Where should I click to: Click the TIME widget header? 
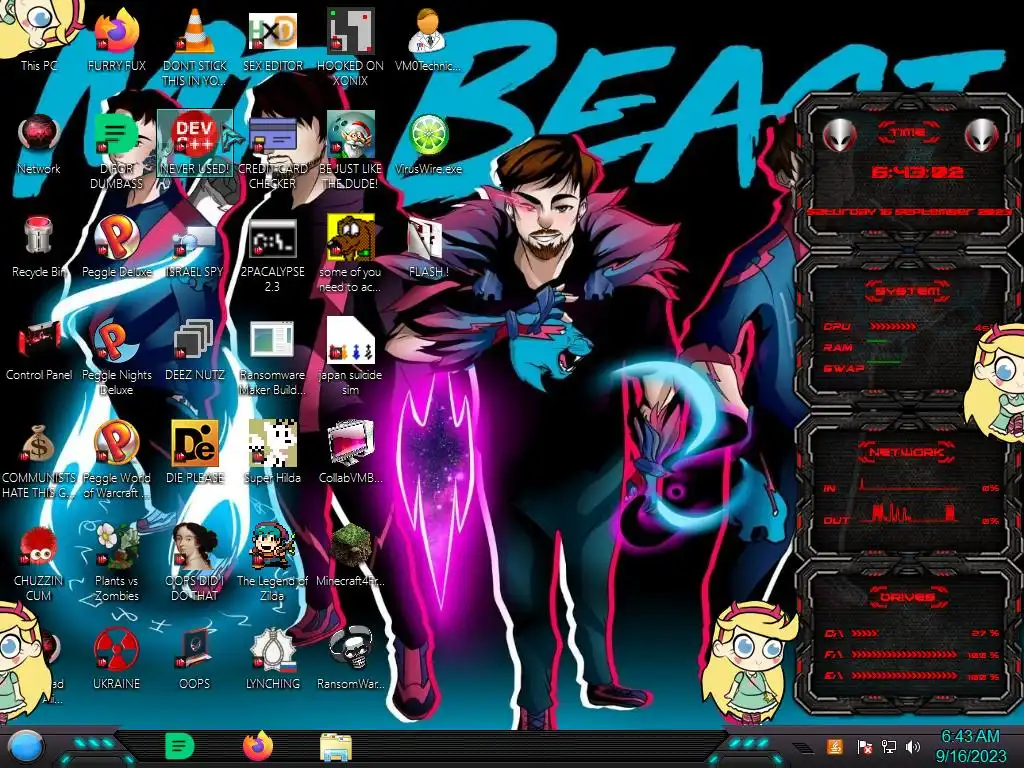908,133
